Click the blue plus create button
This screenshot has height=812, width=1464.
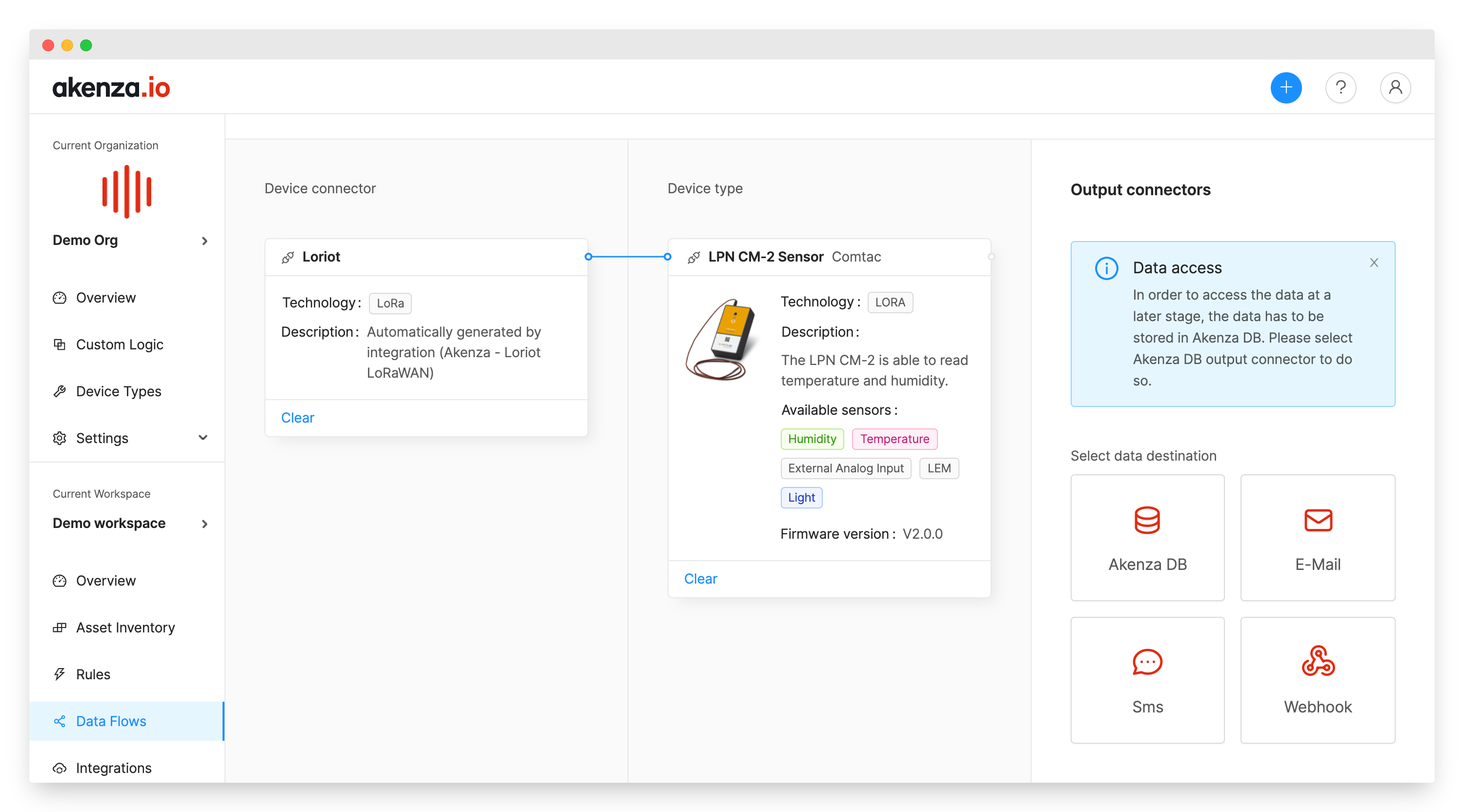pos(1285,87)
